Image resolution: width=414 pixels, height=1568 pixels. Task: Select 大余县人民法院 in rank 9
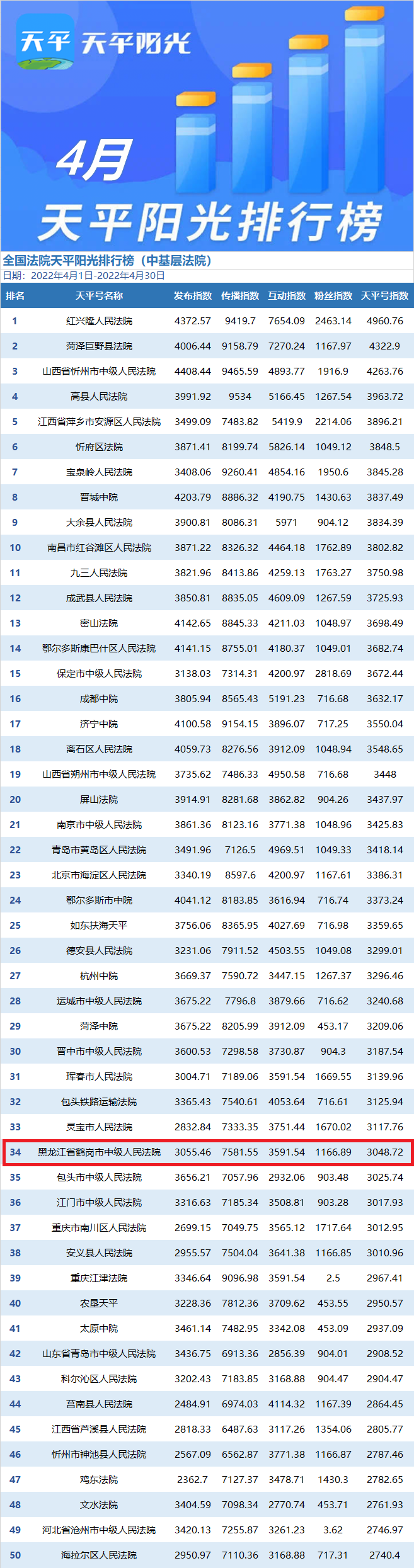pyautogui.click(x=99, y=522)
